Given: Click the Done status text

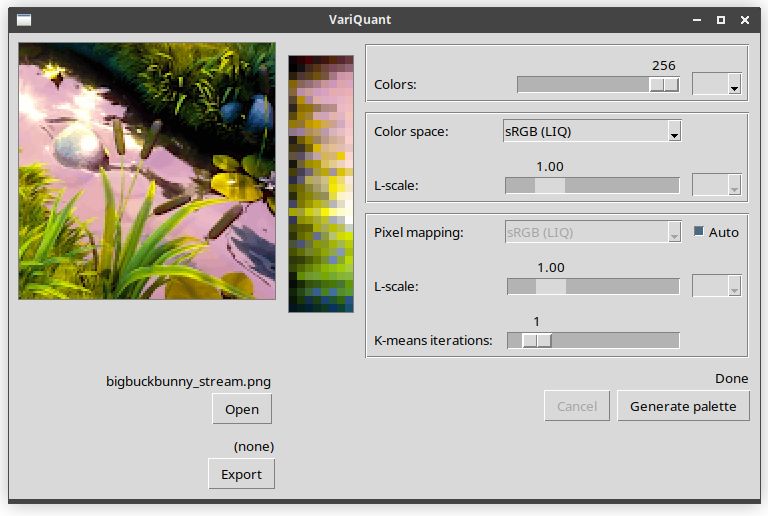Looking at the screenshot, I should pyautogui.click(x=731, y=378).
